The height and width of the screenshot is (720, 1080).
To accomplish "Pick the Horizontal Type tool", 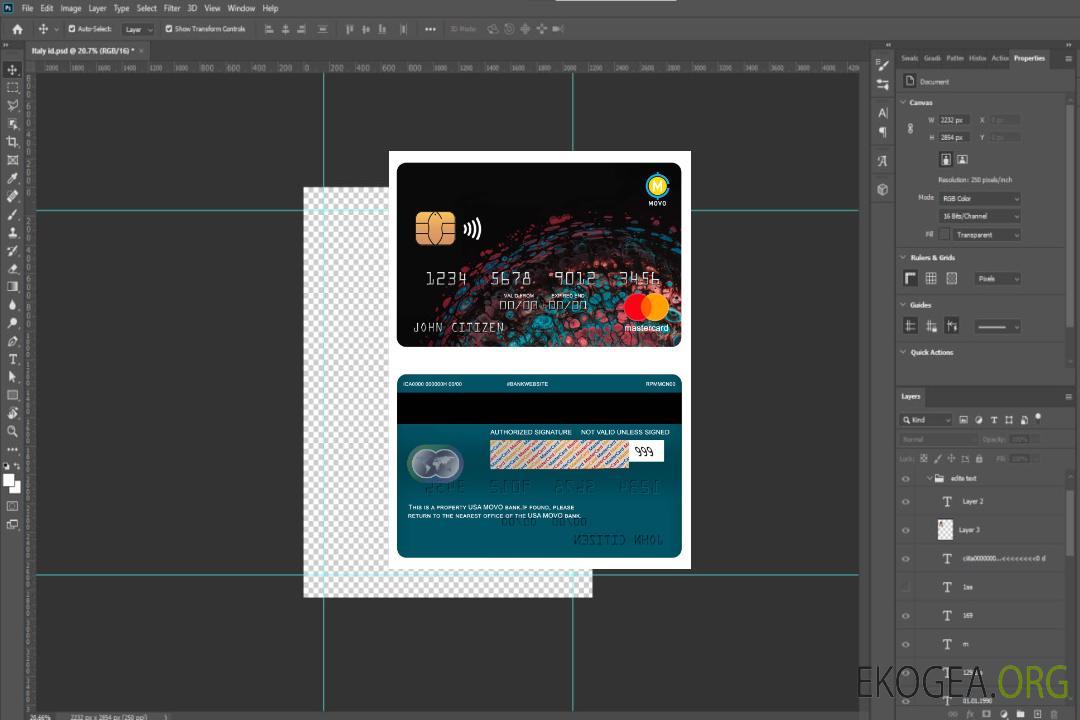I will (x=12, y=359).
